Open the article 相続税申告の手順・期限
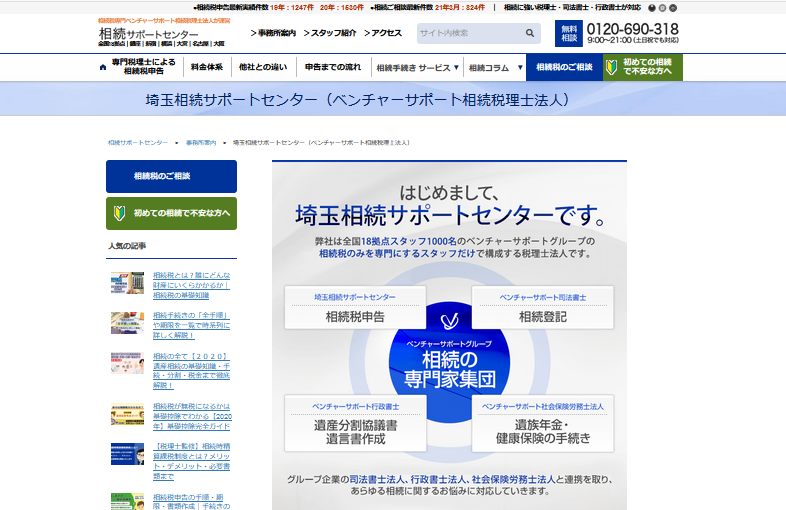The height and width of the screenshot is (510, 786). tap(191, 501)
